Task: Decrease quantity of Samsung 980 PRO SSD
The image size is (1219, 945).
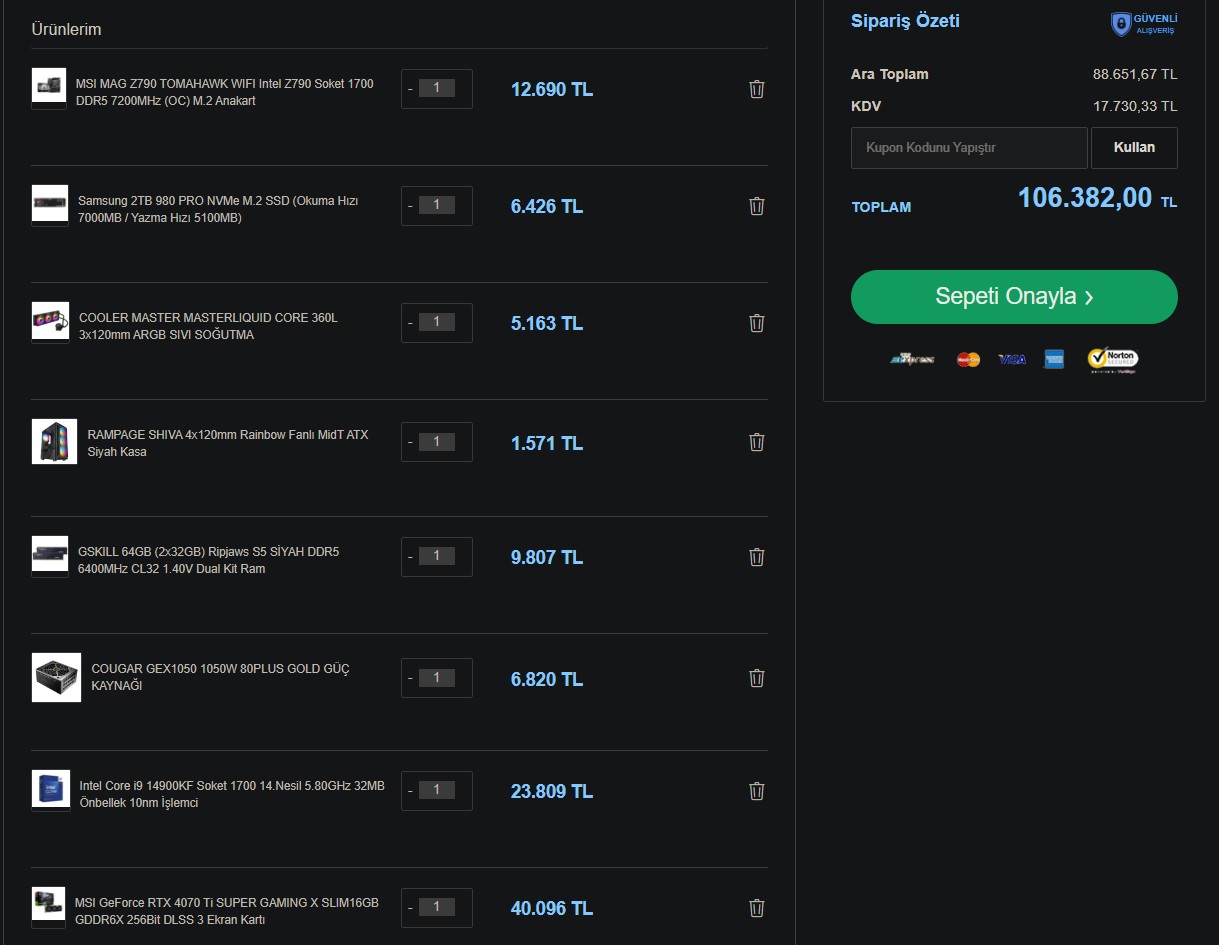Action: [410, 206]
